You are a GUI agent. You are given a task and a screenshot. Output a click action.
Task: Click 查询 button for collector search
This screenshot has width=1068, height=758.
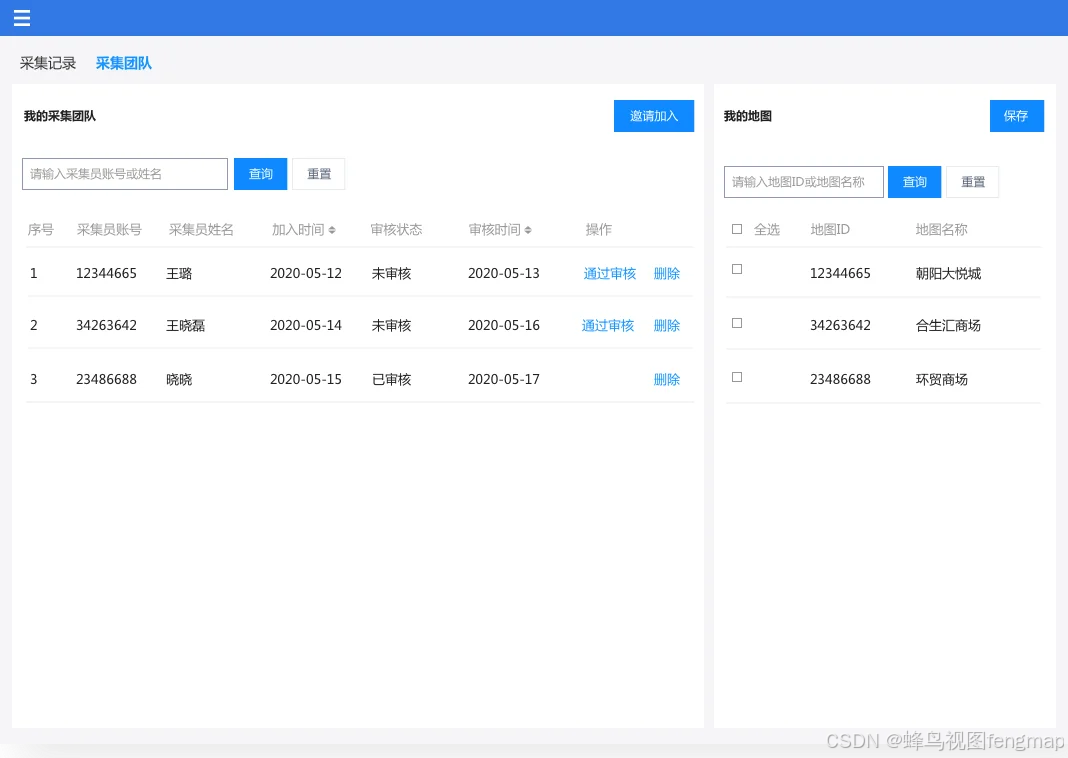coord(260,174)
